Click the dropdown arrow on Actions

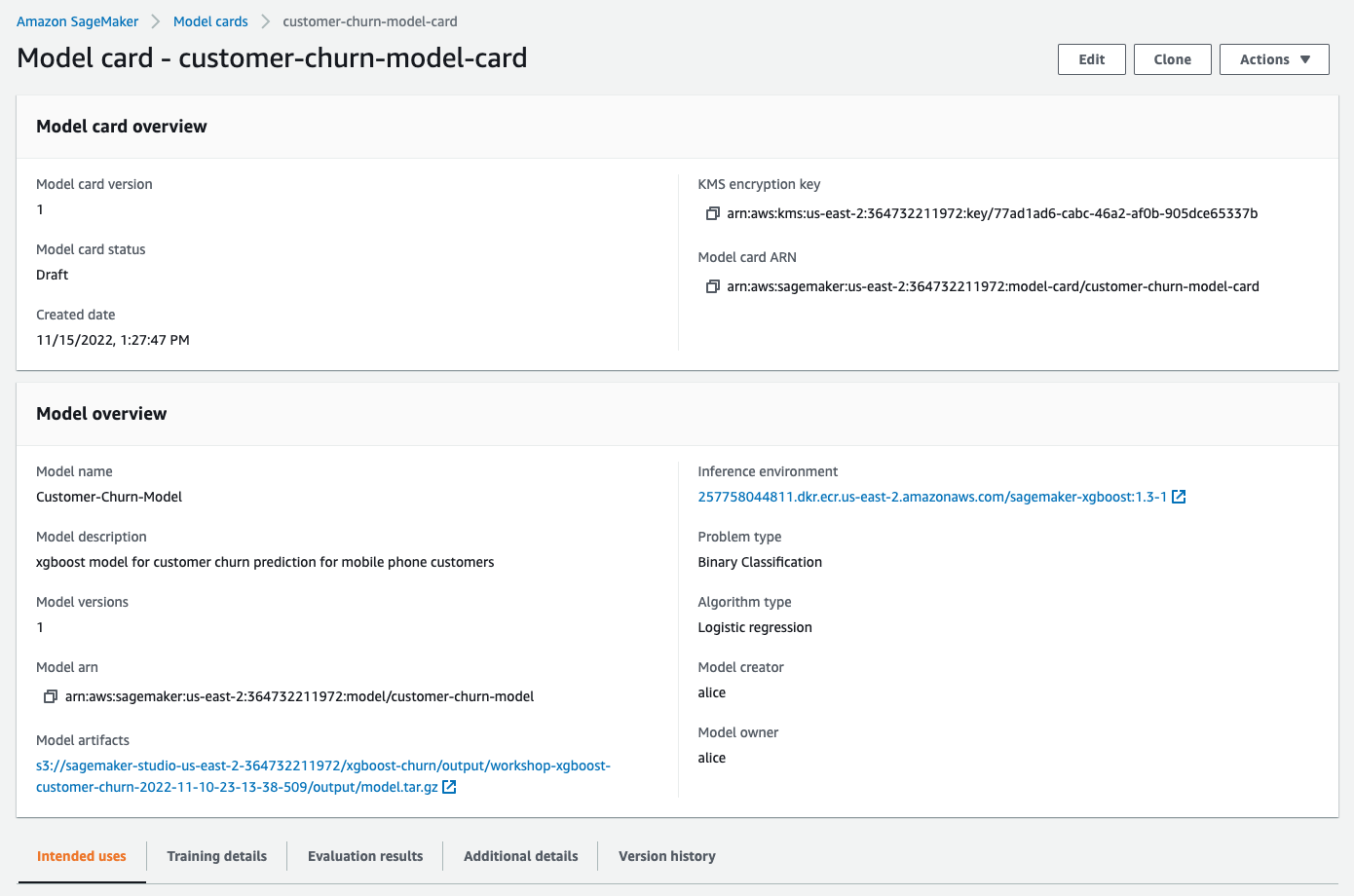[x=1305, y=59]
